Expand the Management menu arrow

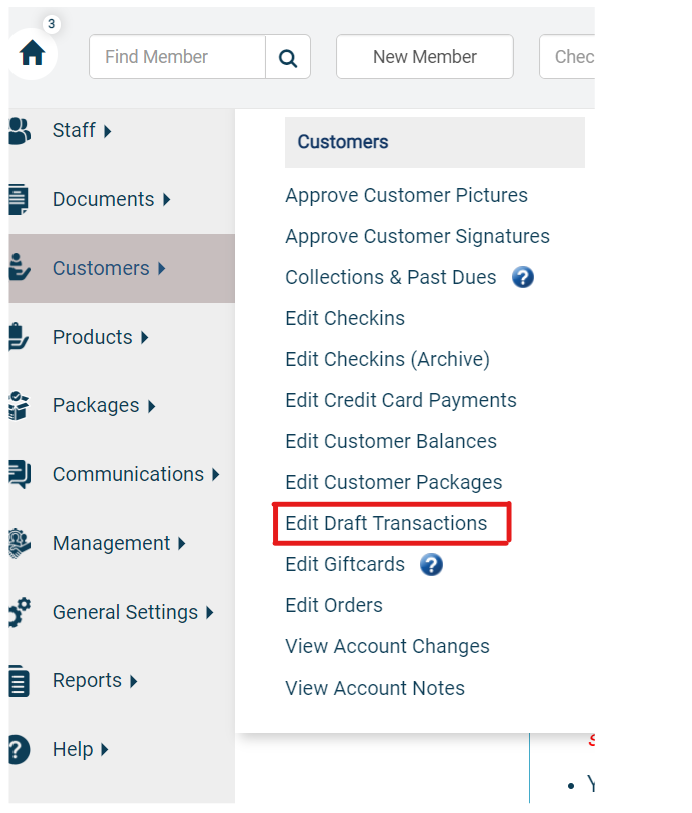(181, 544)
